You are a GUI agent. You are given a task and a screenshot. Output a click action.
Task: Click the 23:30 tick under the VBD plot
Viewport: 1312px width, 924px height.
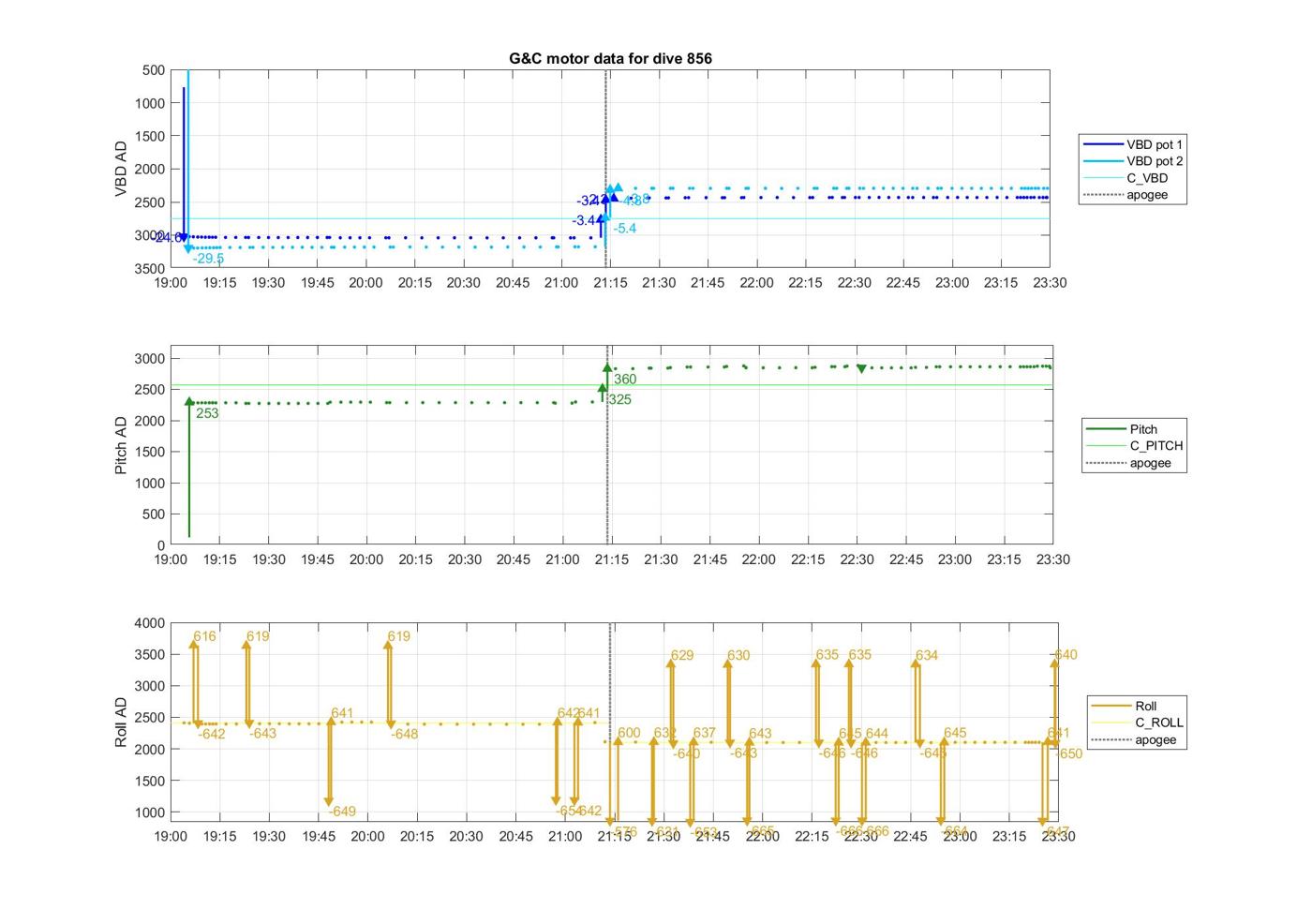coord(1050,283)
